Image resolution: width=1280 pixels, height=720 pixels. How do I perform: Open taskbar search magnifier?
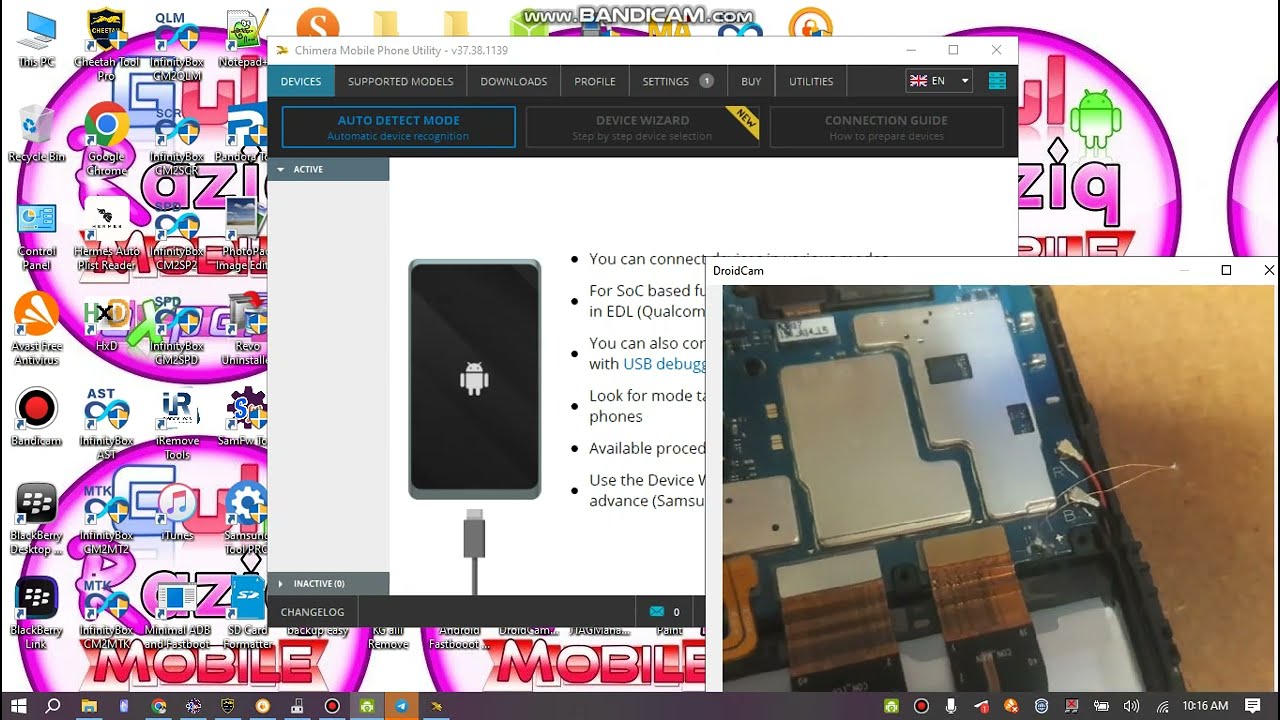(54, 706)
